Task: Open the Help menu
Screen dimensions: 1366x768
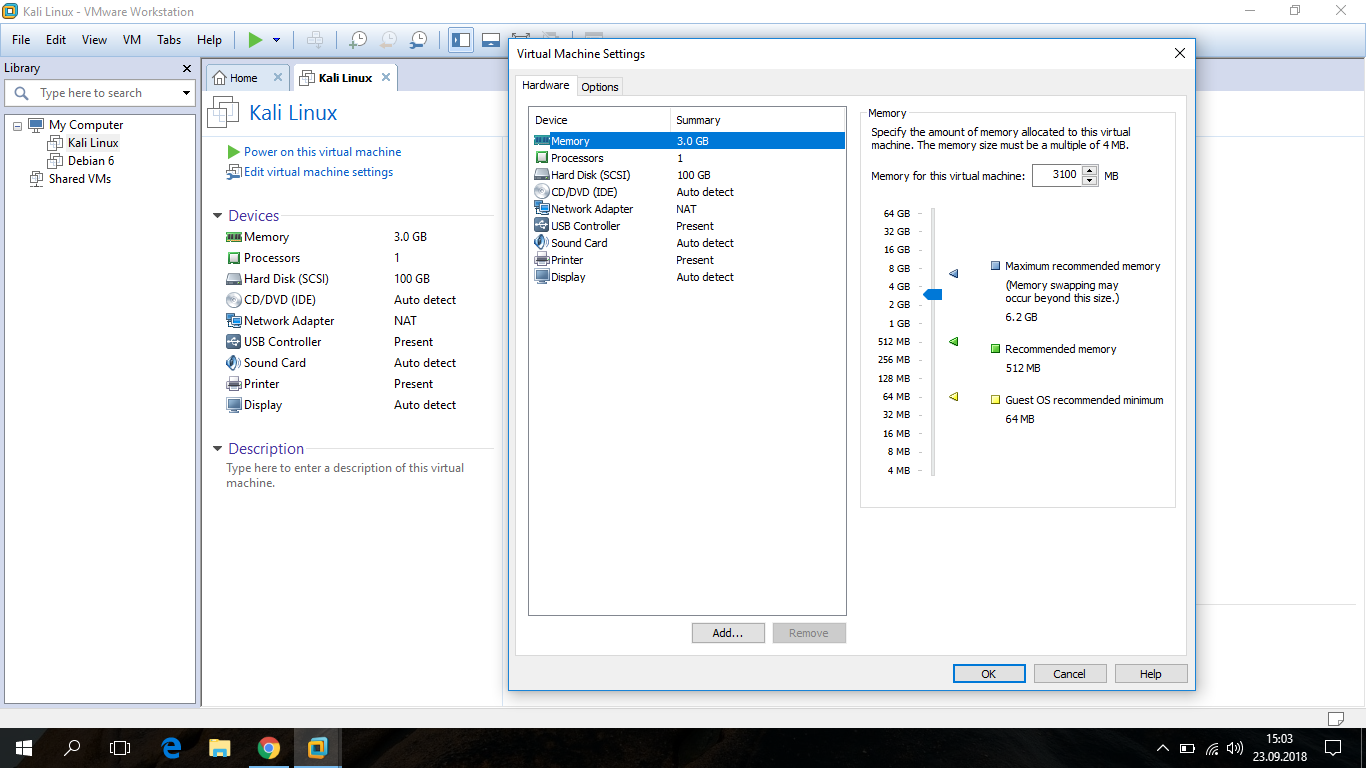Action: click(209, 40)
